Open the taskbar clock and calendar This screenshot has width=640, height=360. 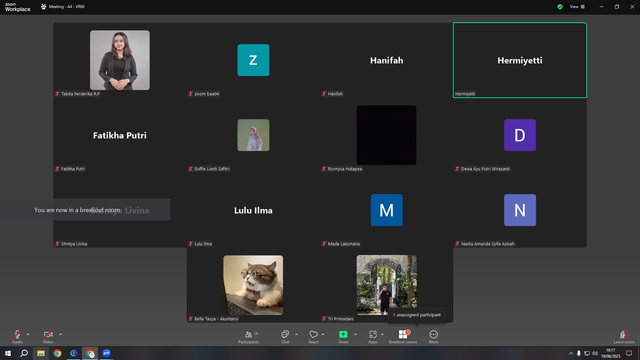coord(611,353)
